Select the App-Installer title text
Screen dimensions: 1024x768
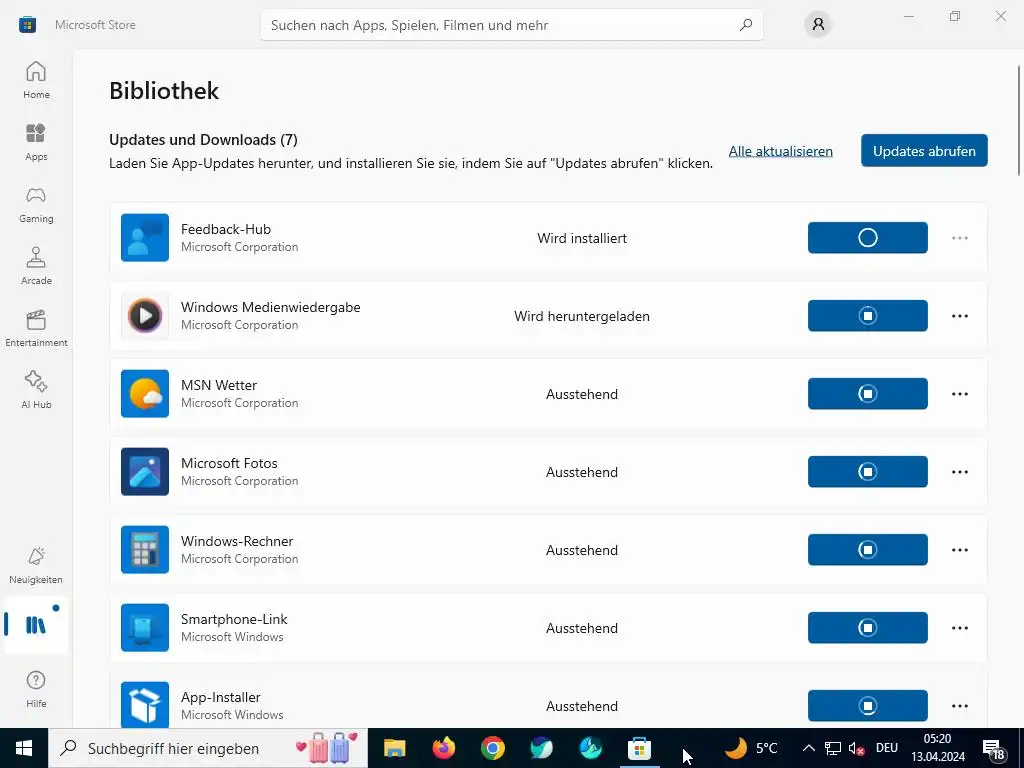click(221, 697)
